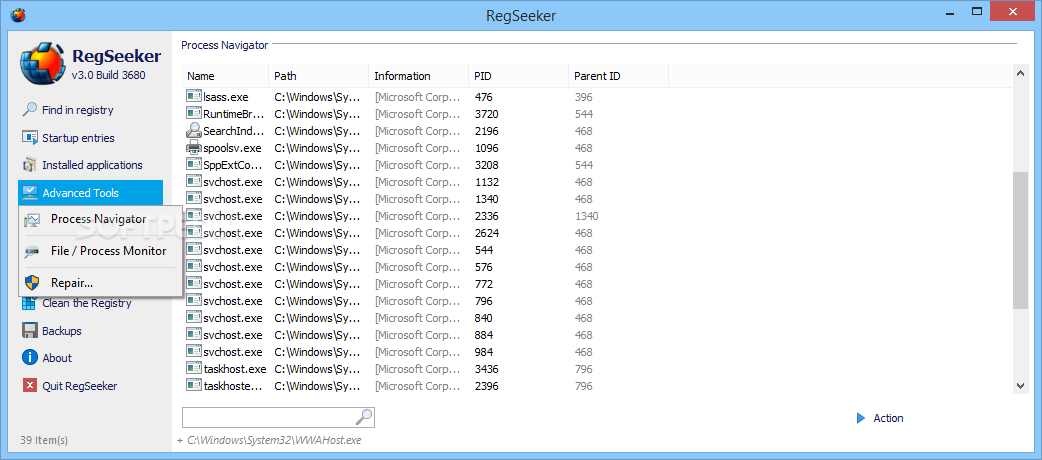Viewport: 1042px width, 460px height.
Task: Click the WWAHost.exe path status text
Action: point(274,439)
